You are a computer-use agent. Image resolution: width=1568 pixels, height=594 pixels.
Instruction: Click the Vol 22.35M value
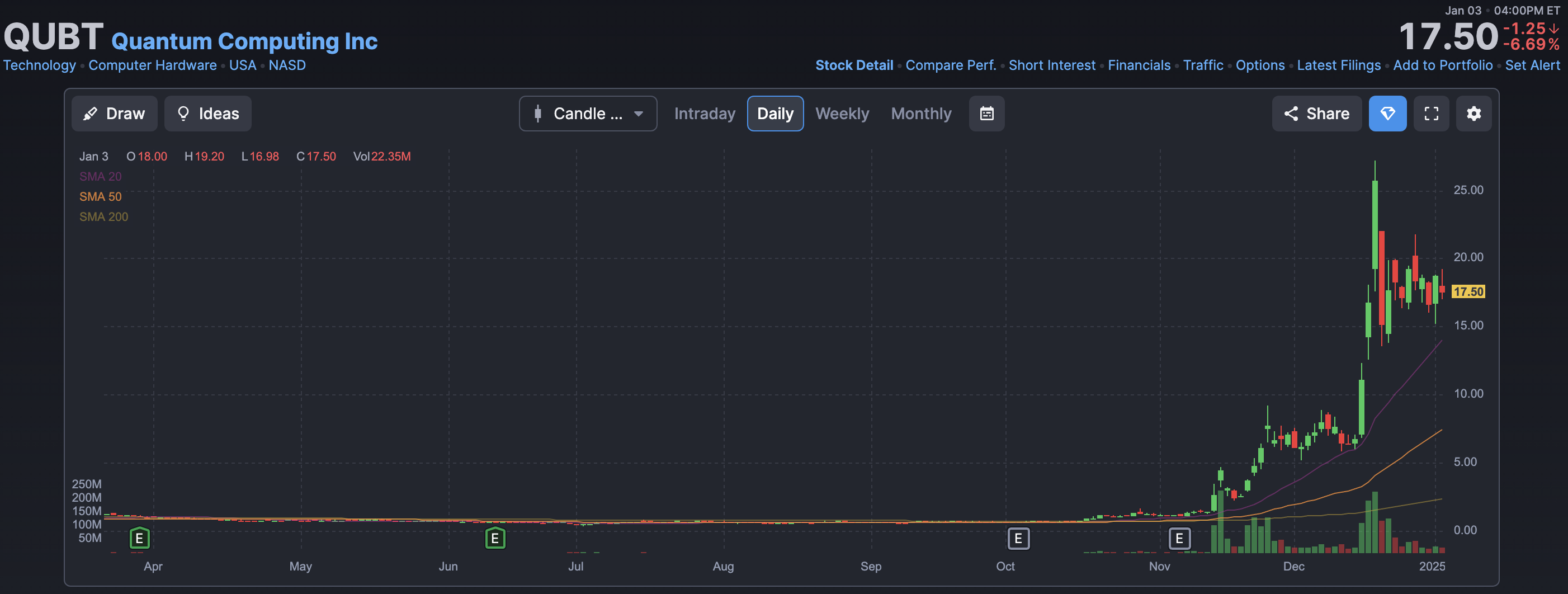(x=391, y=157)
